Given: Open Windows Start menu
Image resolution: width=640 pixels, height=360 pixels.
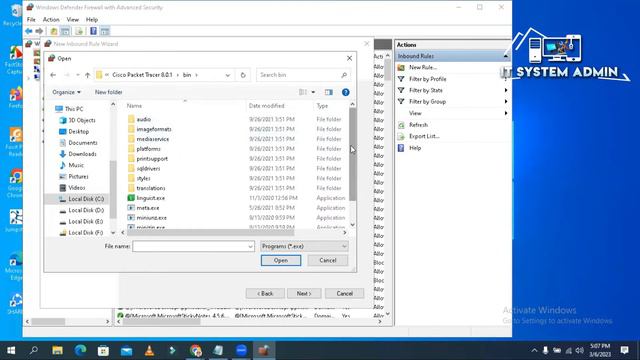Looking at the screenshot, I should [x=11, y=350].
